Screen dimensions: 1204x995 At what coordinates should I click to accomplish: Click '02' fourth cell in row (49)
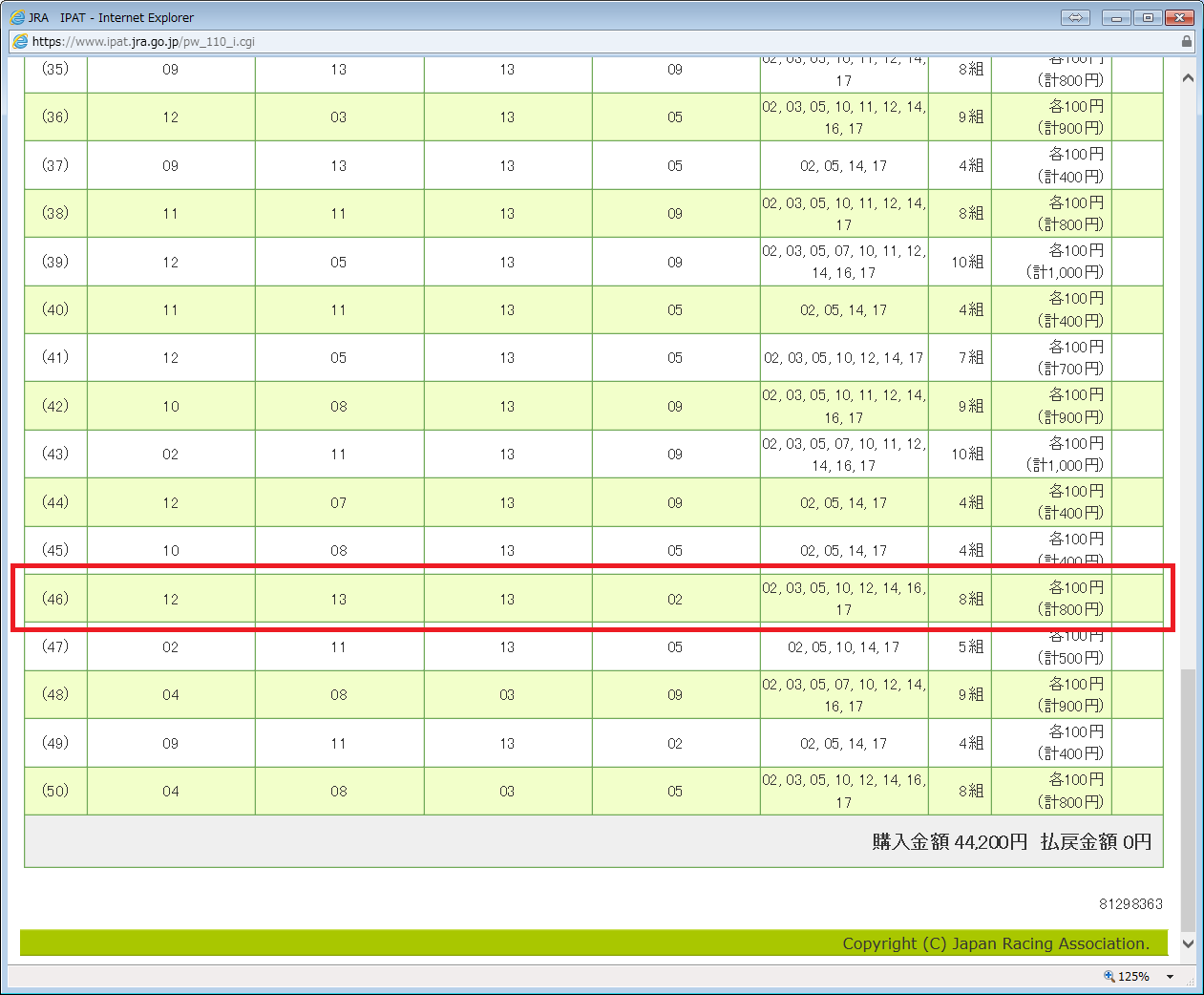675,743
